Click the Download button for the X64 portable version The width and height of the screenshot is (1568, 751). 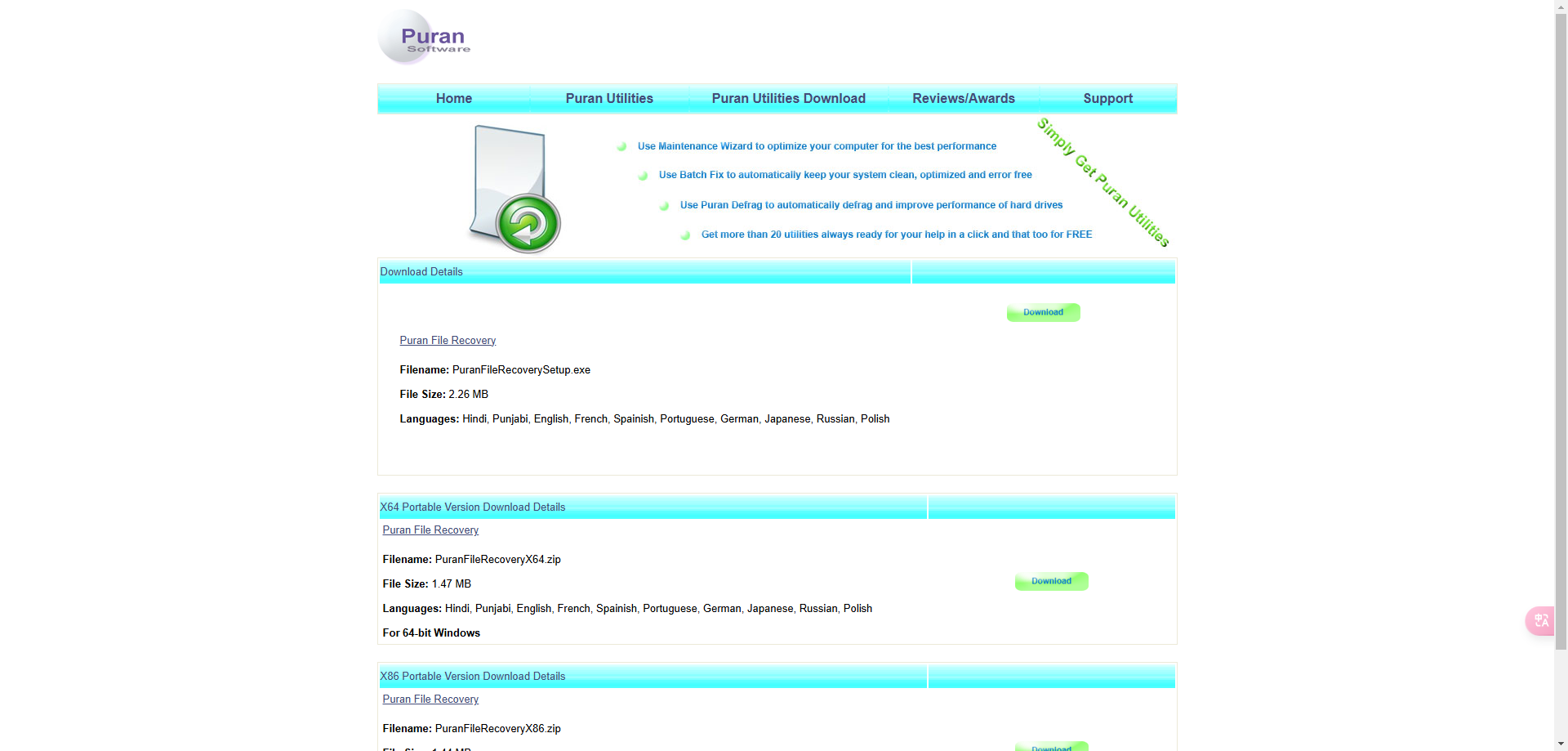pyautogui.click(x=1052, y=581)
